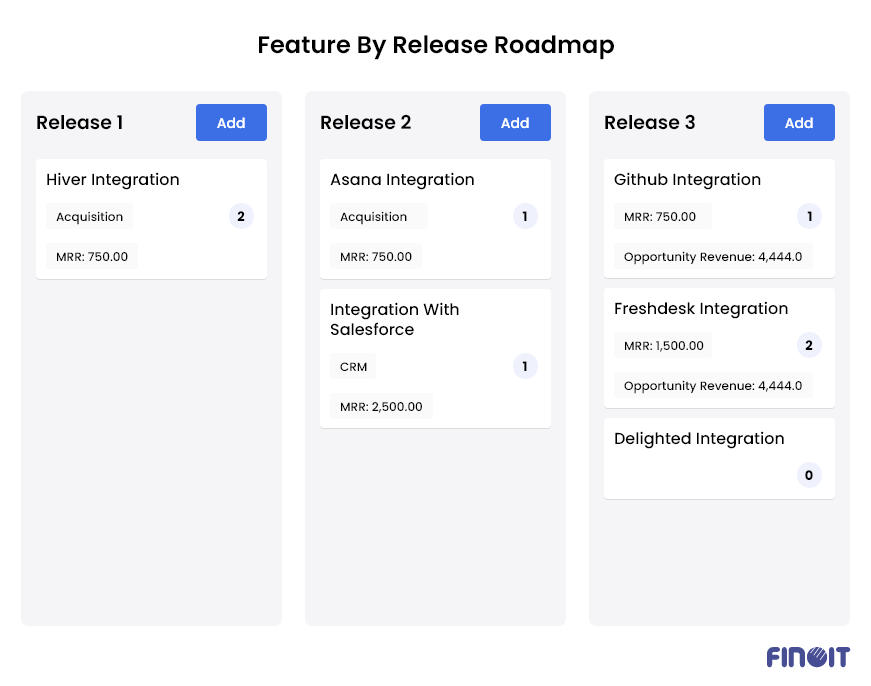
Task: Click the Release 3 column header
Action: 650,122
